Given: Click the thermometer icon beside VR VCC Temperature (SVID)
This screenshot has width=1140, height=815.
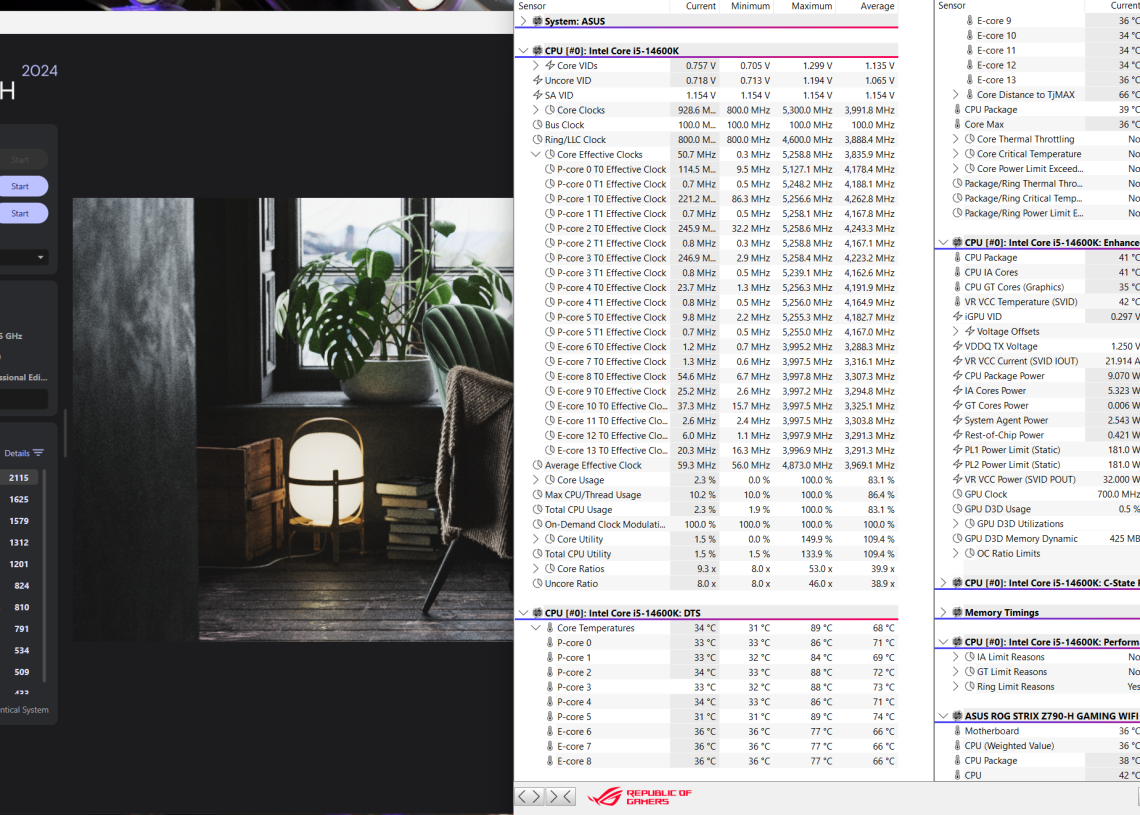Looking at the screenshot, I should tap(957, 302).
